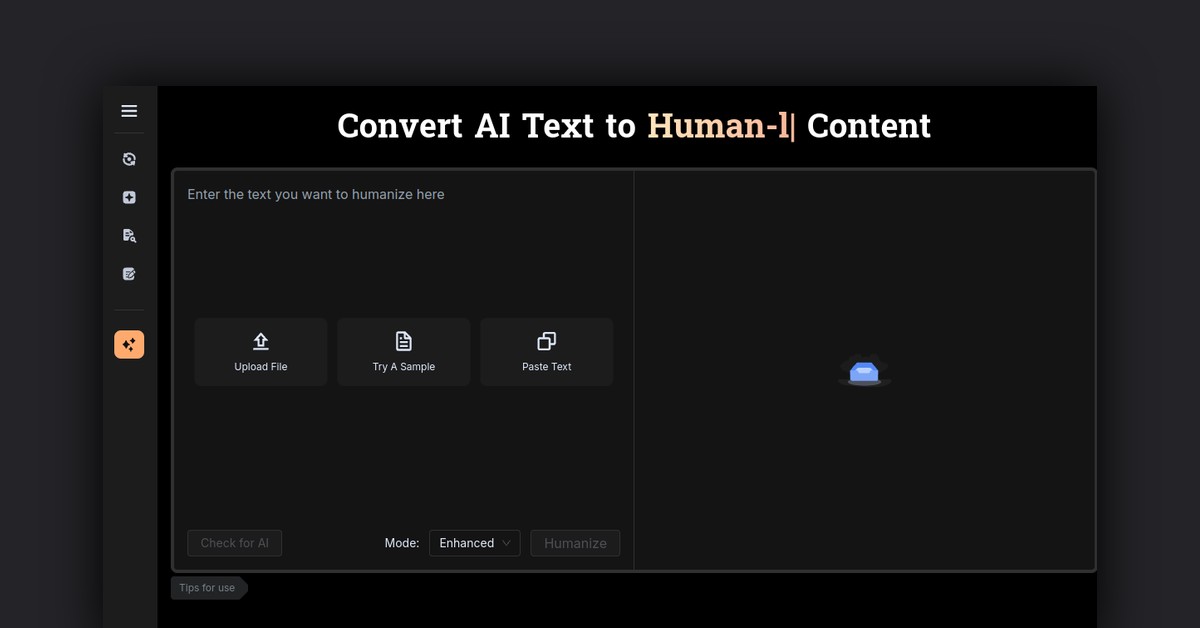Viewport: 1200px width, 628px height.
Task: Expand the Tips for use tag
Action: coord(207,588)
